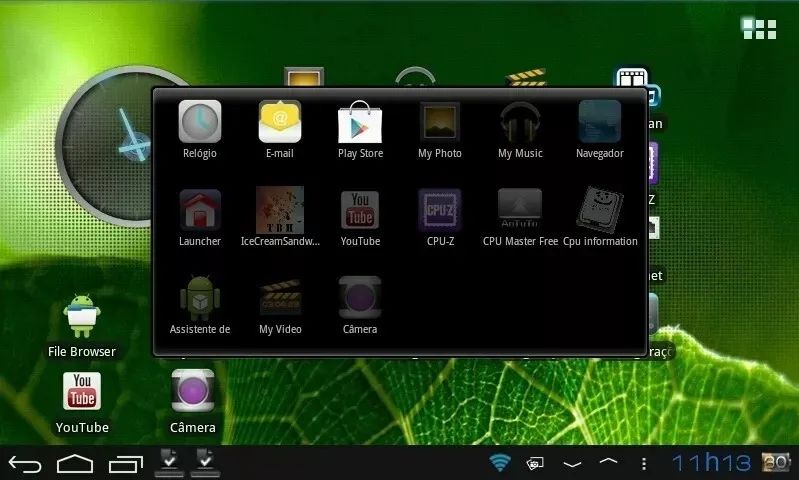The height and width of the screenshot is (480, 799).
Task: Launch YouTube shortcut on home screen
Action: point(82,391)
